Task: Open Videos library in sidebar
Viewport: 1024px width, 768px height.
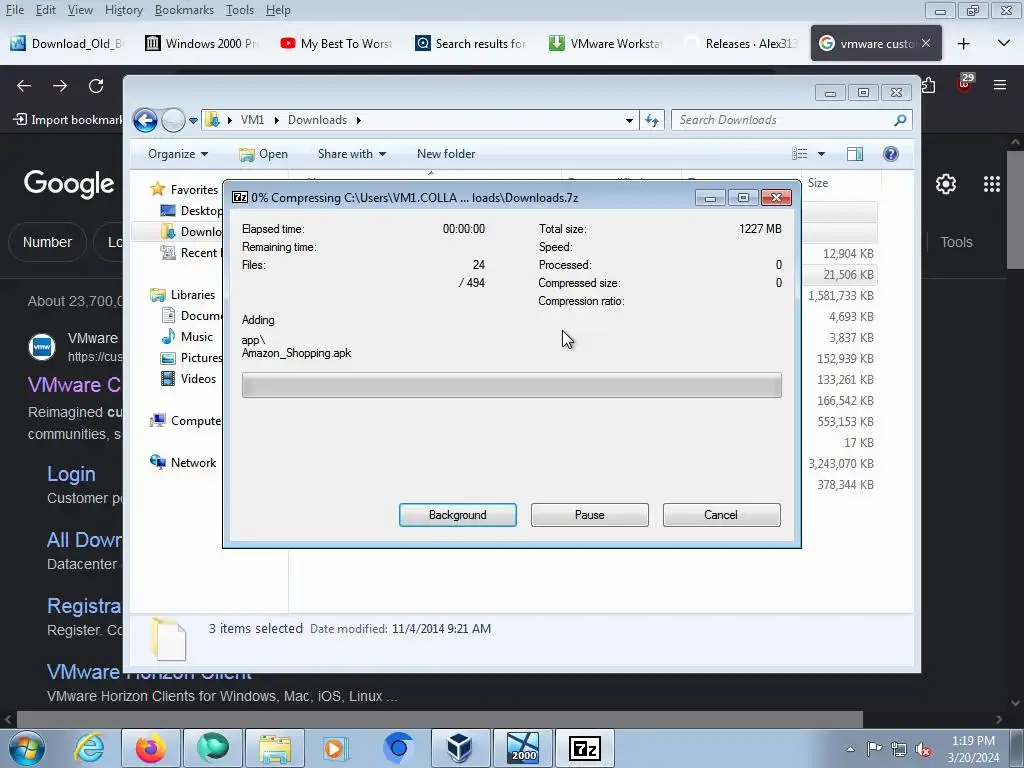Action: click(198, 379)
